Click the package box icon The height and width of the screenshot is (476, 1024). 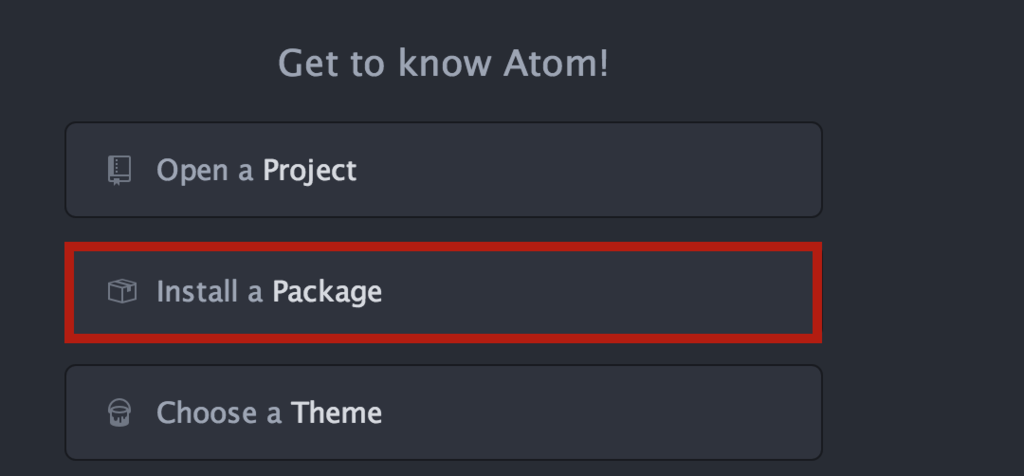tap(122, 291)
